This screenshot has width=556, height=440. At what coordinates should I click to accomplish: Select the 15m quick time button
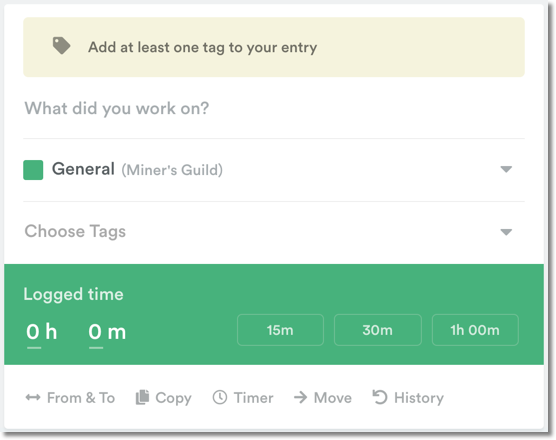[280, 330]
